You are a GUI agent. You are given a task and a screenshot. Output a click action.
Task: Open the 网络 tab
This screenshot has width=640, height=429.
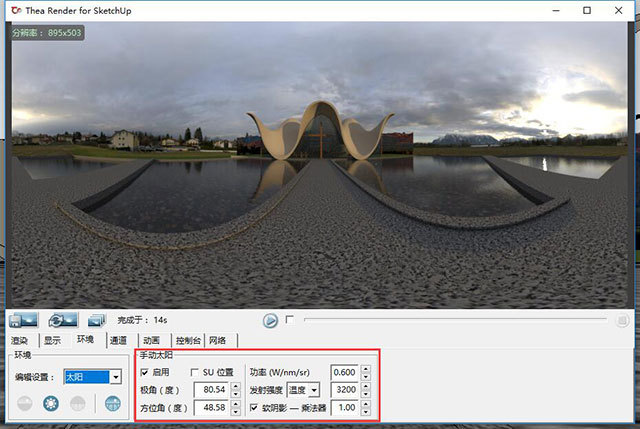point(218,340)
